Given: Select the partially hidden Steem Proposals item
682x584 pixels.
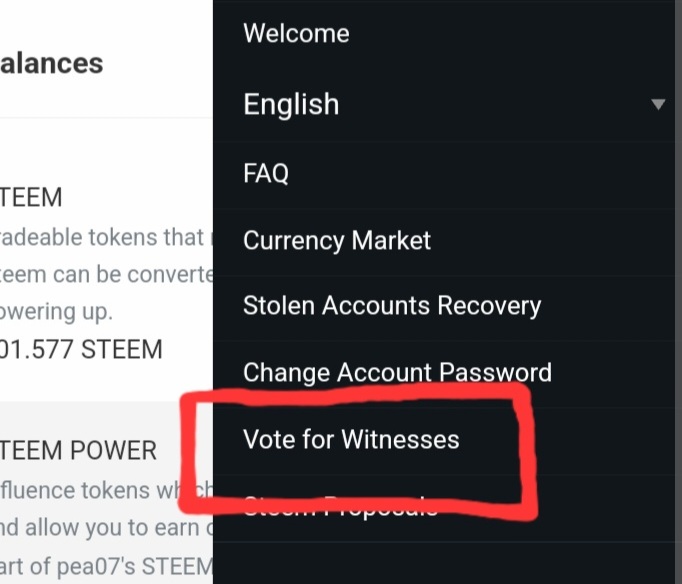Looking at the screenshot, I should pos(340,507).
